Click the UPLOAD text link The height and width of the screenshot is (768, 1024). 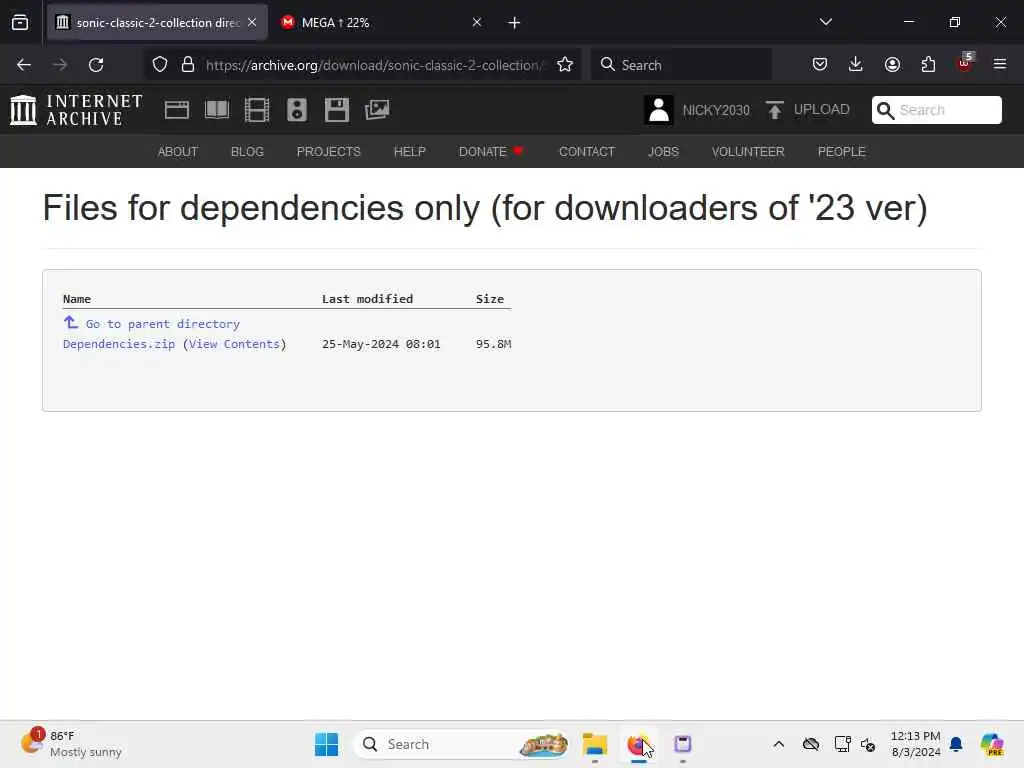(822, 110)
